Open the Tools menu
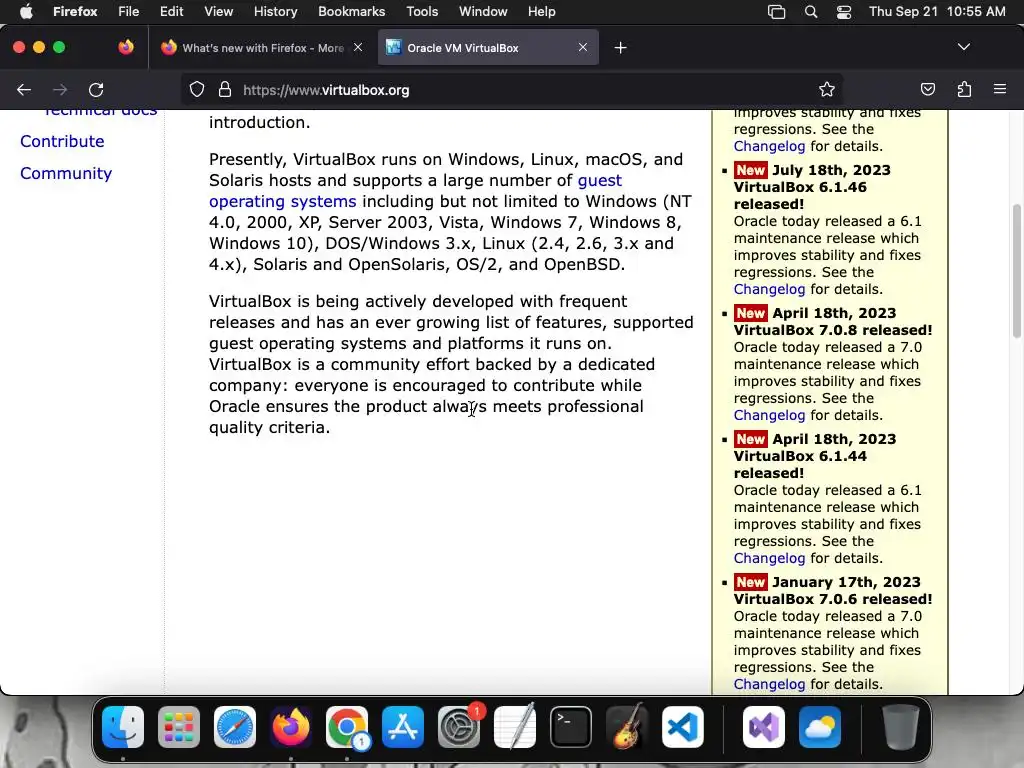1024x768 pixels. click(x=422, y=12)
